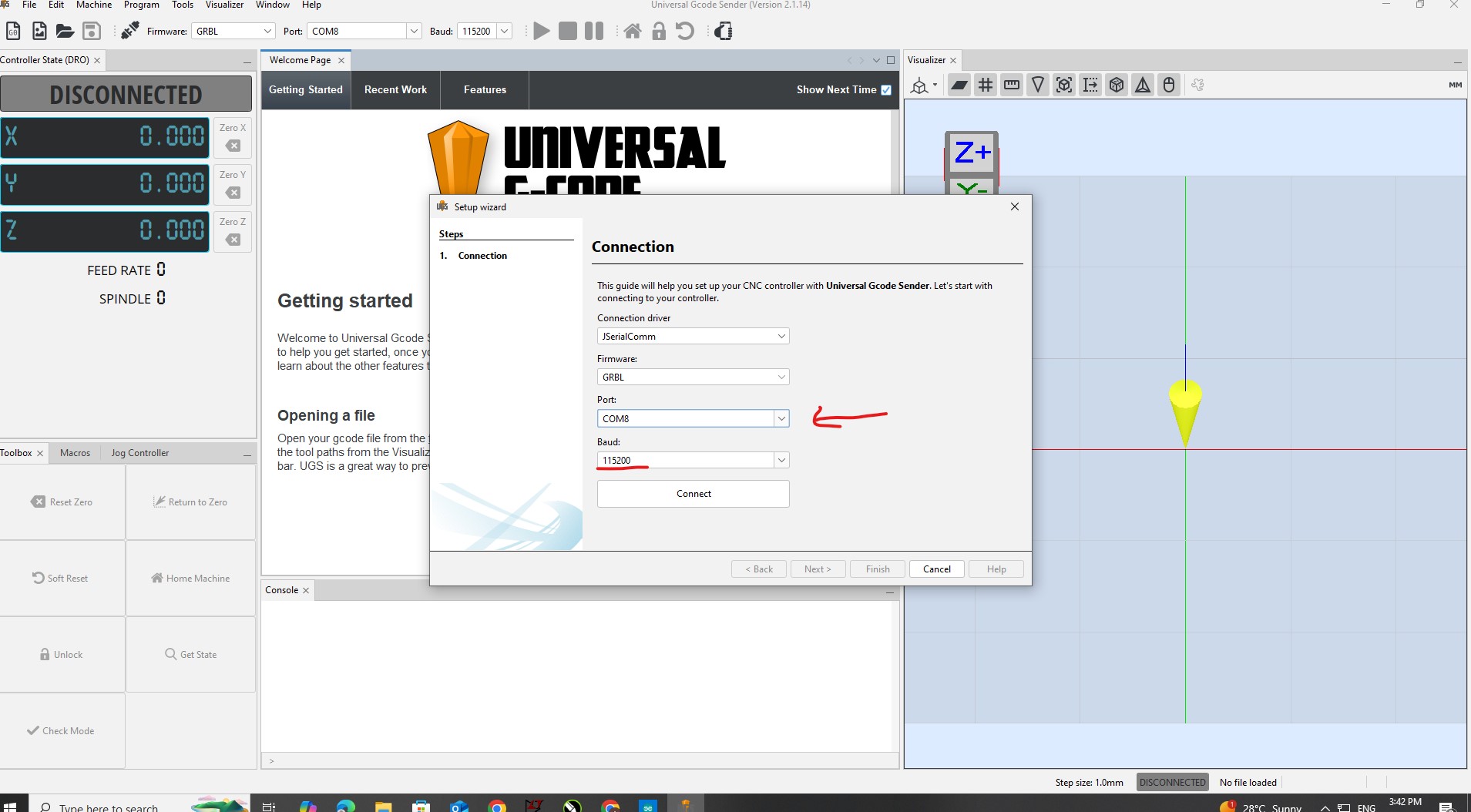Click the connect plug icon in toolbar
The height and width of the screenshot is (812, 1471).
pos(130,31)
